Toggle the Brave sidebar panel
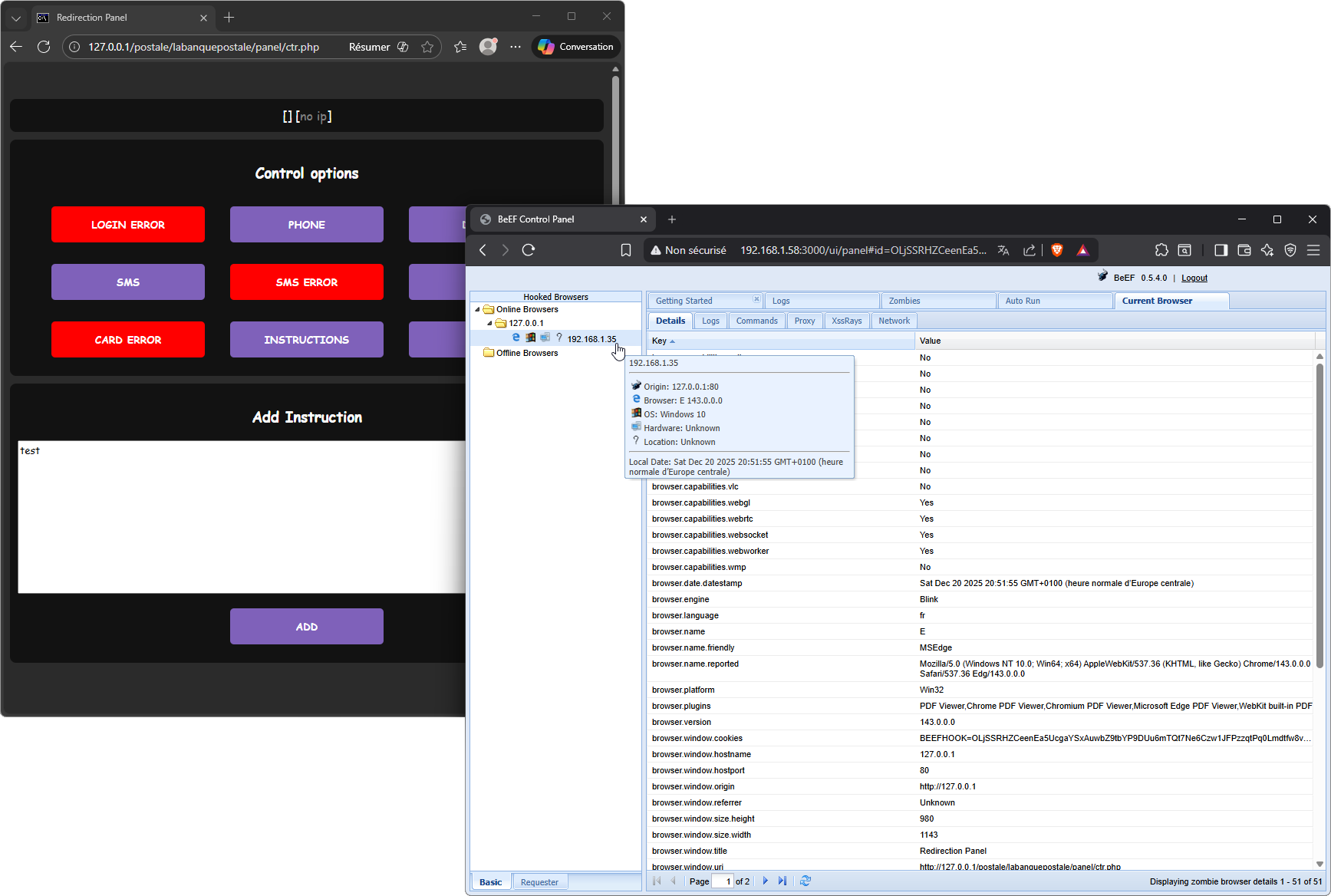Viewport: 1331px width, 896px height. [1221, 250]
